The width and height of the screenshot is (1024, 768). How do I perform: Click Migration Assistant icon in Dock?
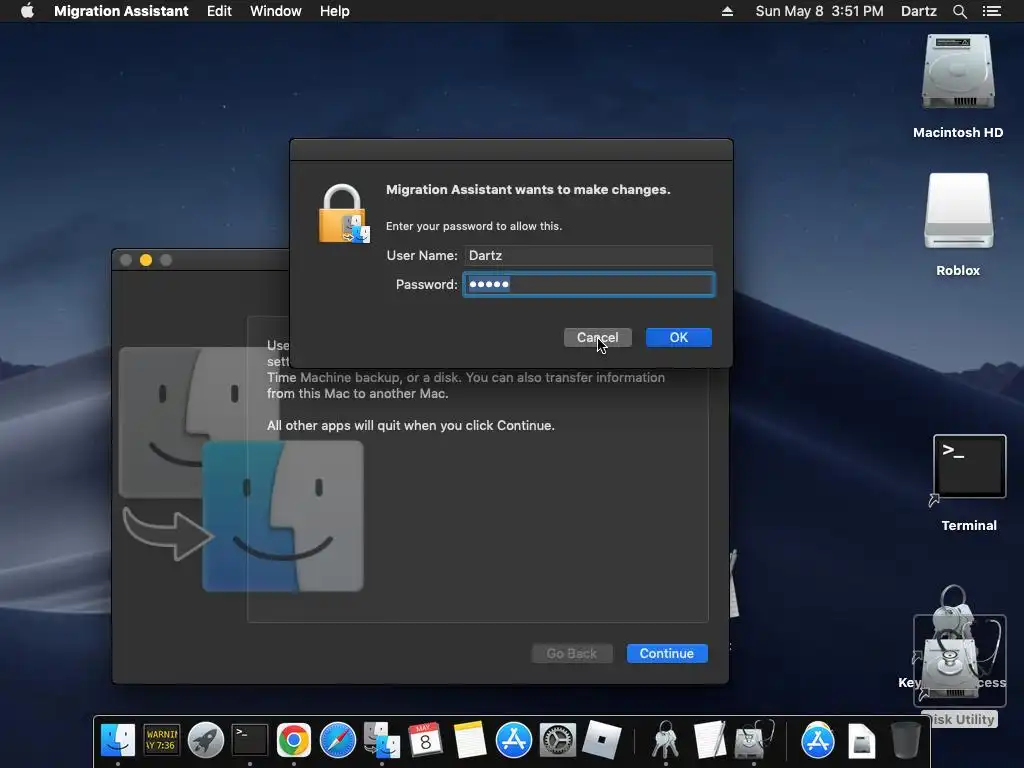[381, 740]
